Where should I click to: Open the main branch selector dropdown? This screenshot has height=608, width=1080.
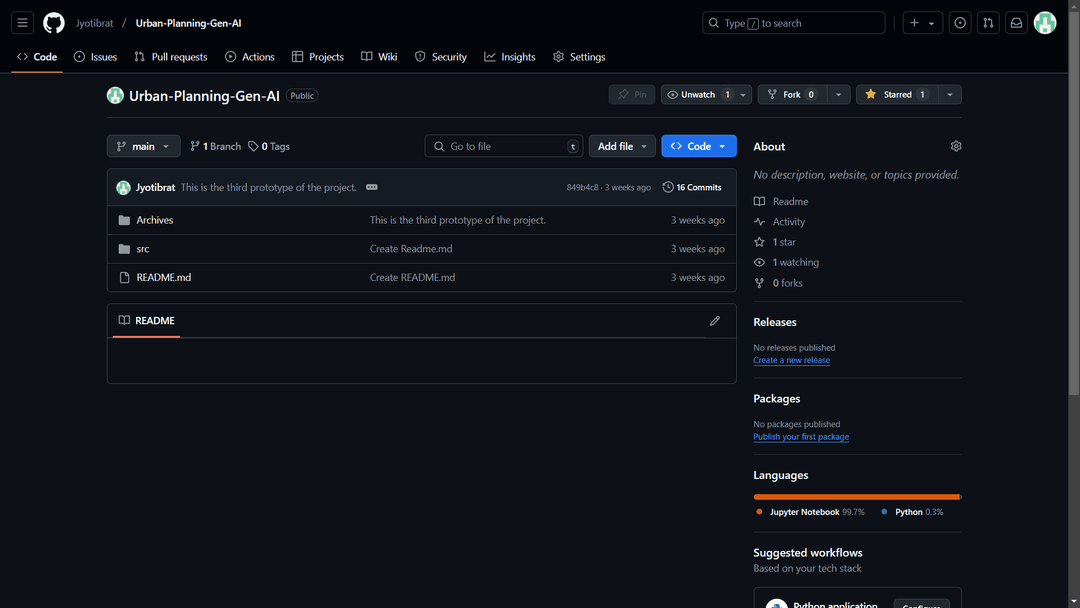click(143, 146)
